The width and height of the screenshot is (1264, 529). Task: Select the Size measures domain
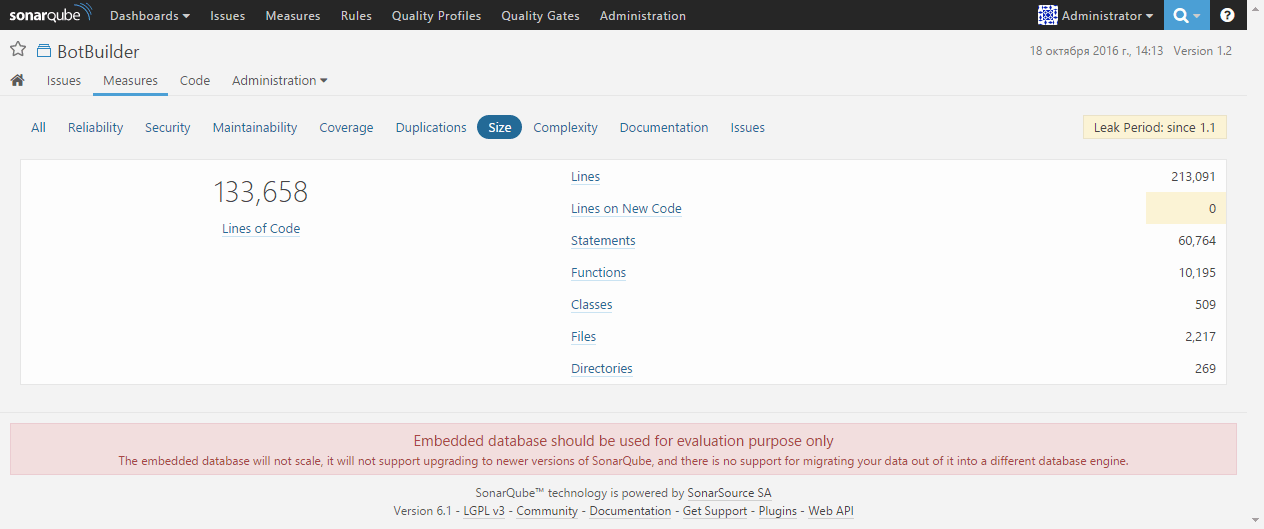click(x=500, y=127)
